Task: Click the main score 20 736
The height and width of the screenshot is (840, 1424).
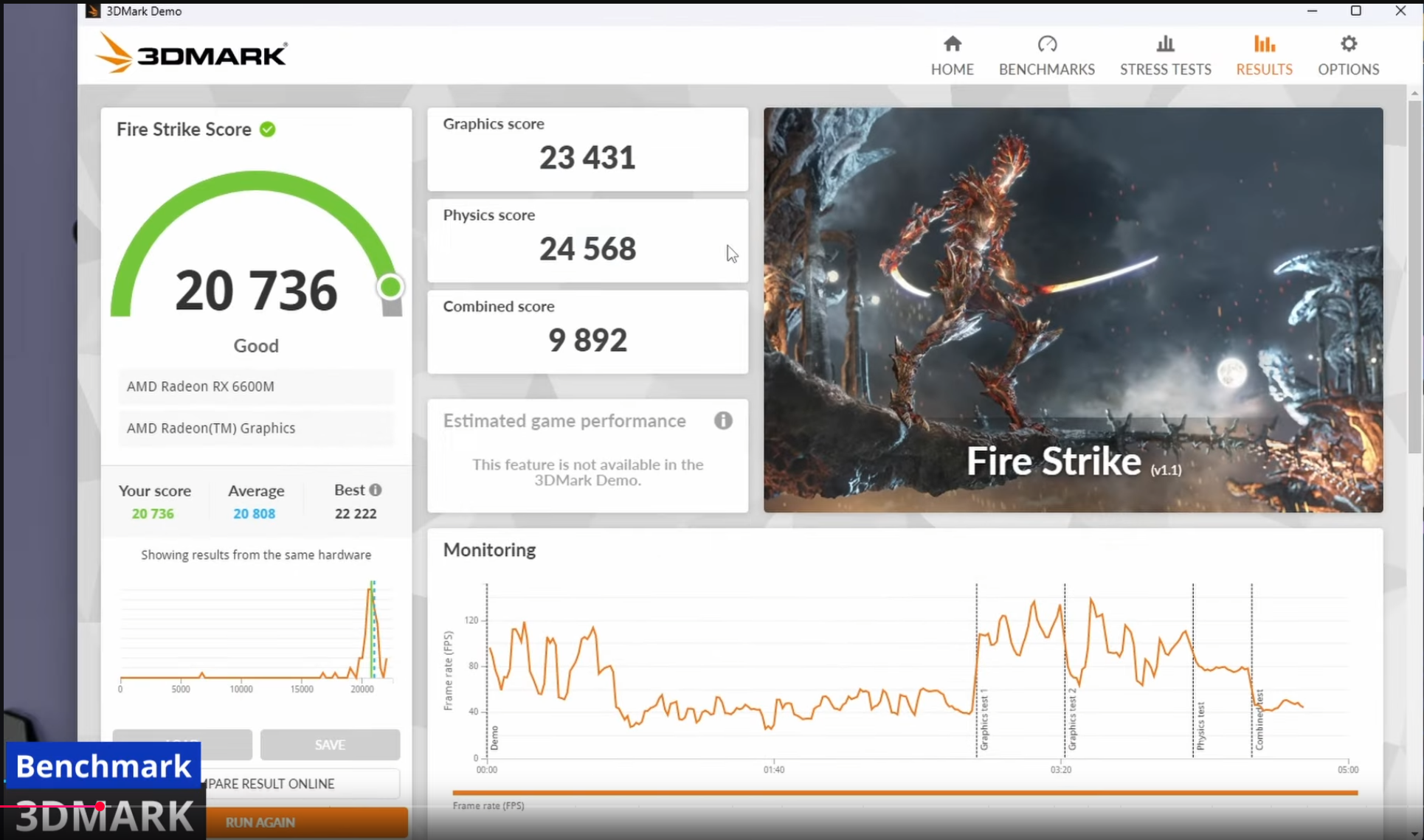Action: coord(256,291)
